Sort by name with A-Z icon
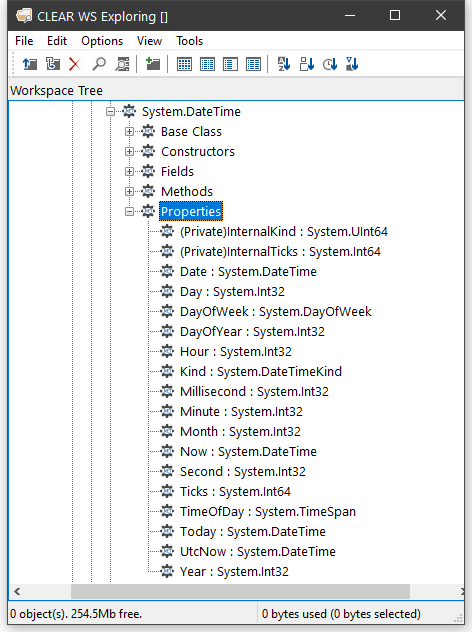 (x=284, y=64)
